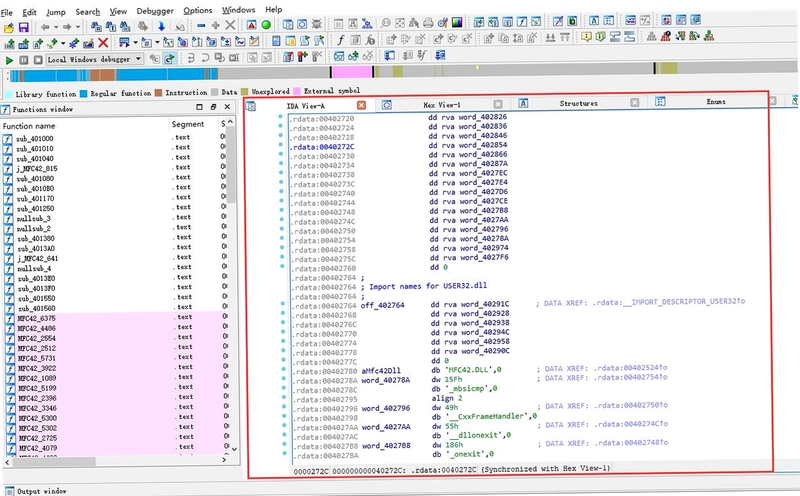Screen dimensions: 800x496
Task: Click the italic f function icon
Action: [341, 39]
